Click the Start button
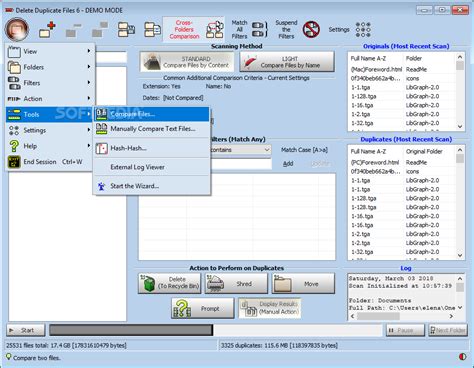Screen dimensions: 474x368 [x=26, y=330]
